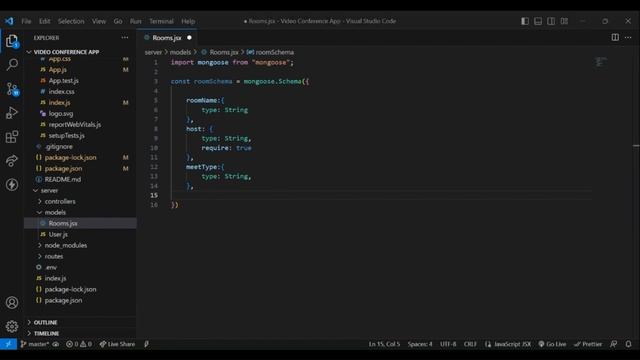Click the feedback icon beside the bell
Viewport: 640px width, 360px height.
(613, 344)
